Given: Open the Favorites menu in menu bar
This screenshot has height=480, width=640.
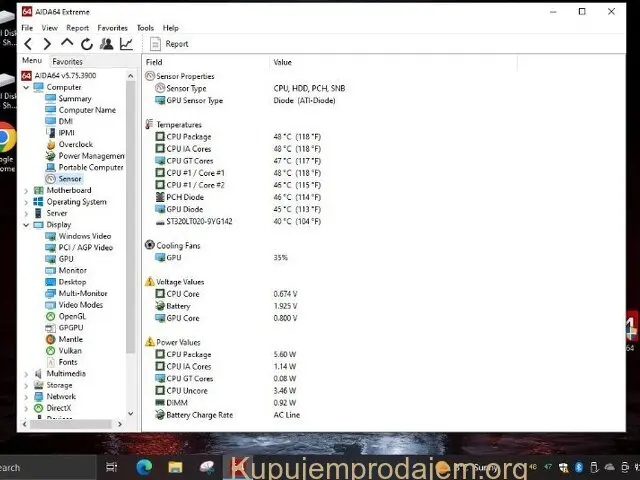Looking at the screenshot, I should coord(112,28).
